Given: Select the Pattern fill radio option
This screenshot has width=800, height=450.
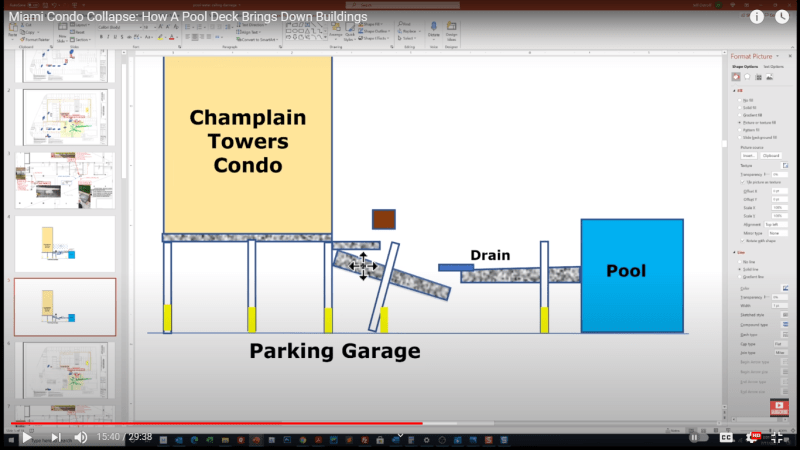Looking at the screenshot, I should click(x=740, y=130).
